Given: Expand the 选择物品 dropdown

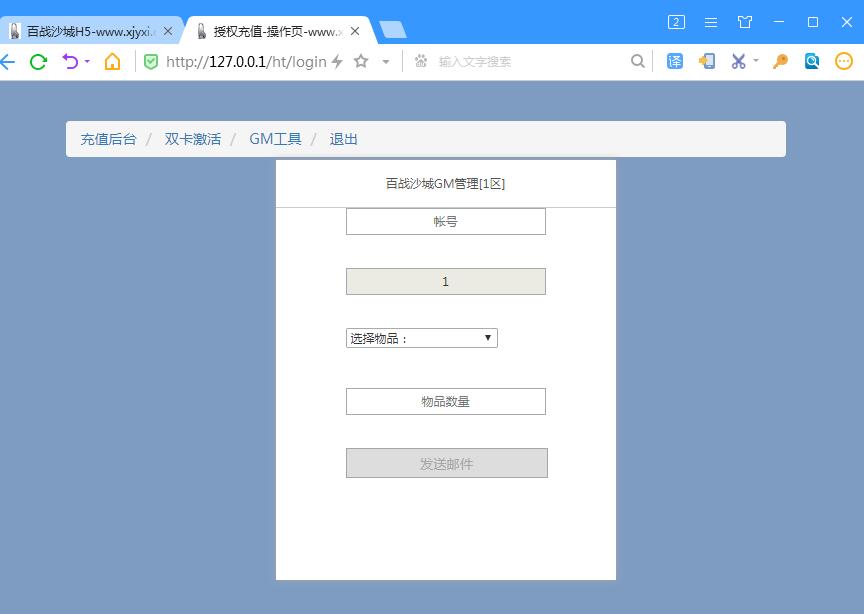Looking at the screenshot, I should [421, 338].
